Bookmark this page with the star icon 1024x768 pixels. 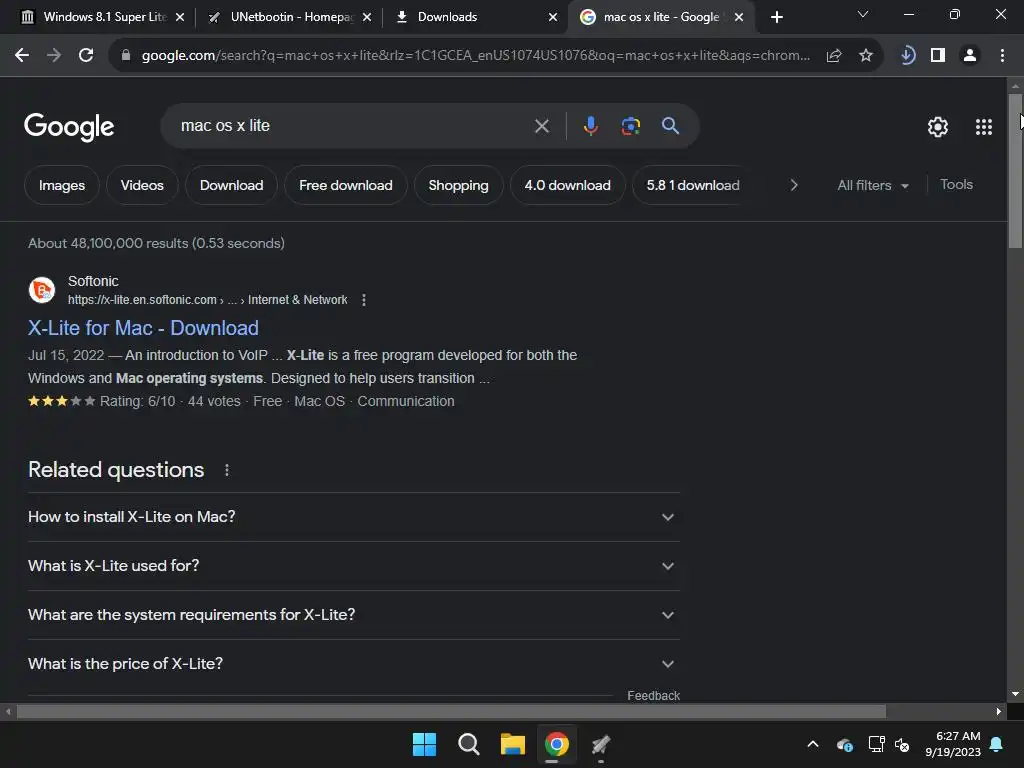pyautogui.click(x=866, y=56)
